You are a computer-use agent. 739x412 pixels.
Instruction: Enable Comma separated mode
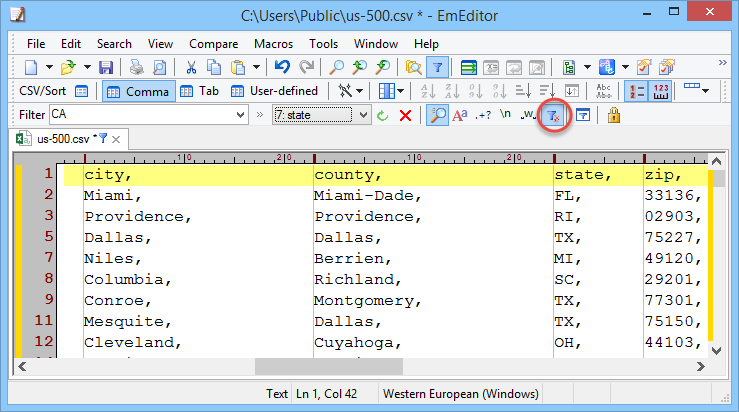point(139,91)
